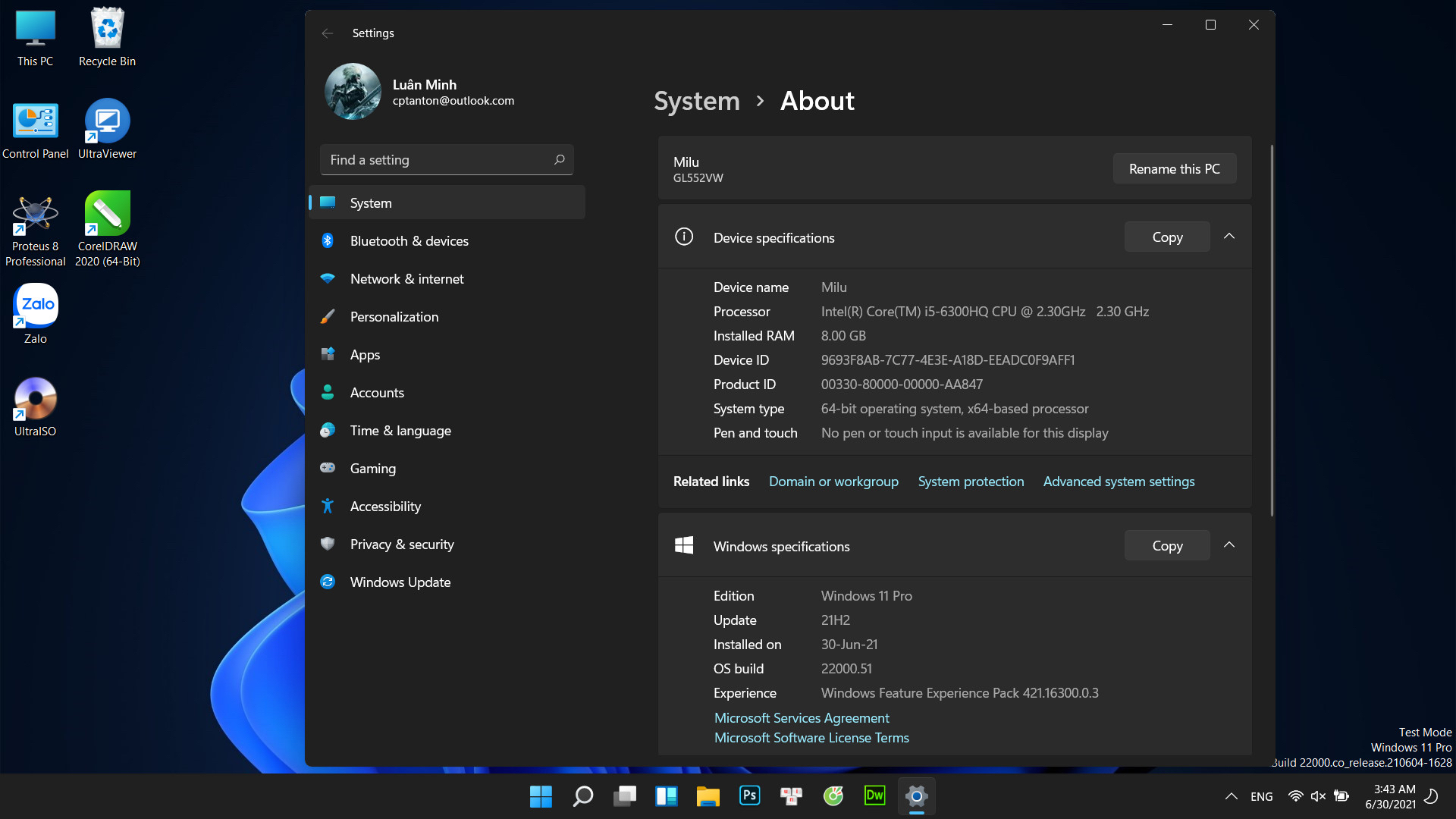
Task: Open Bluetooth & devices settings
Action: pyautogui.click(x=447, y=240)
